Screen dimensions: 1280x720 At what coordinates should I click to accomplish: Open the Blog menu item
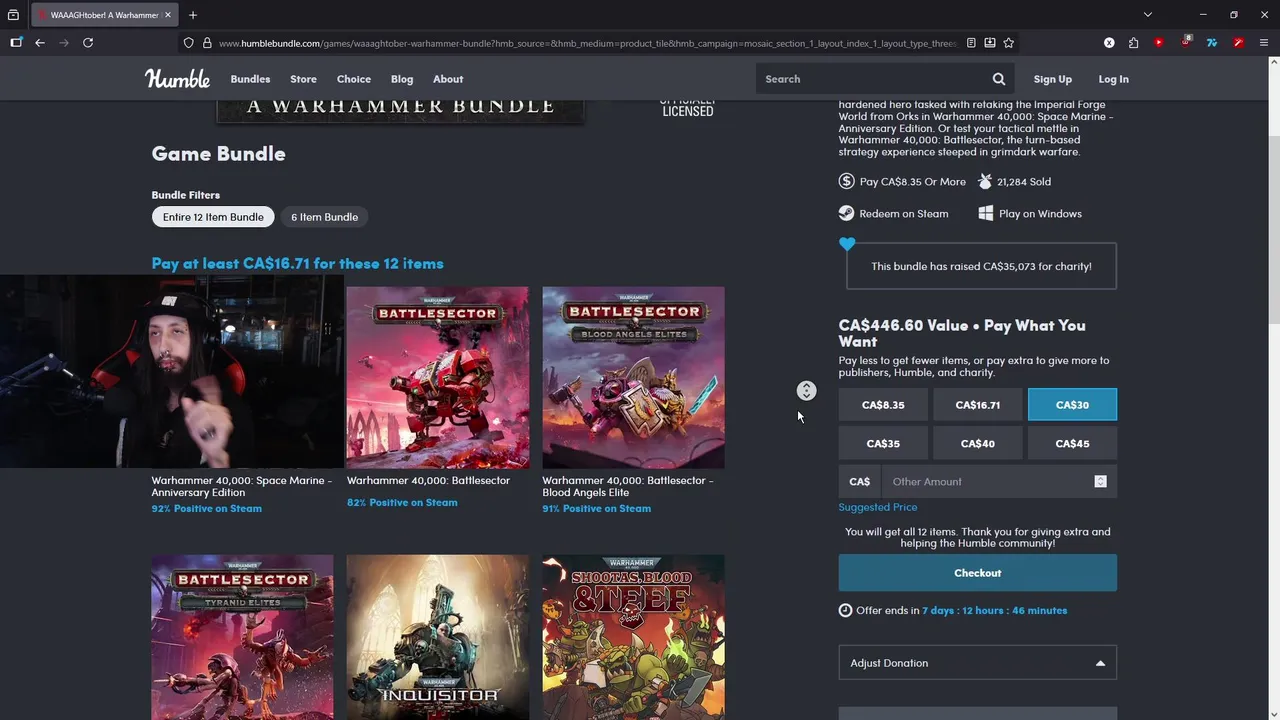(x=402, y=79)
